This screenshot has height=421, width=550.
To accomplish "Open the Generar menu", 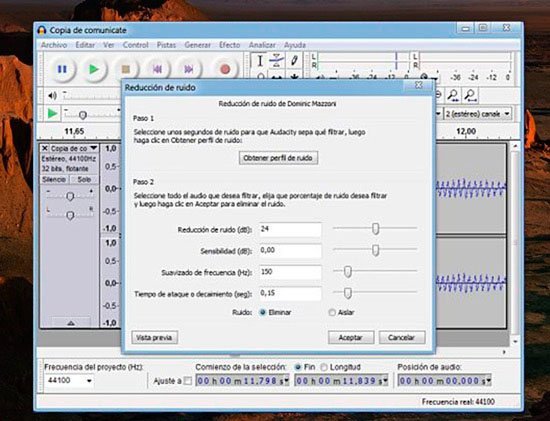I will coord(198,45).
